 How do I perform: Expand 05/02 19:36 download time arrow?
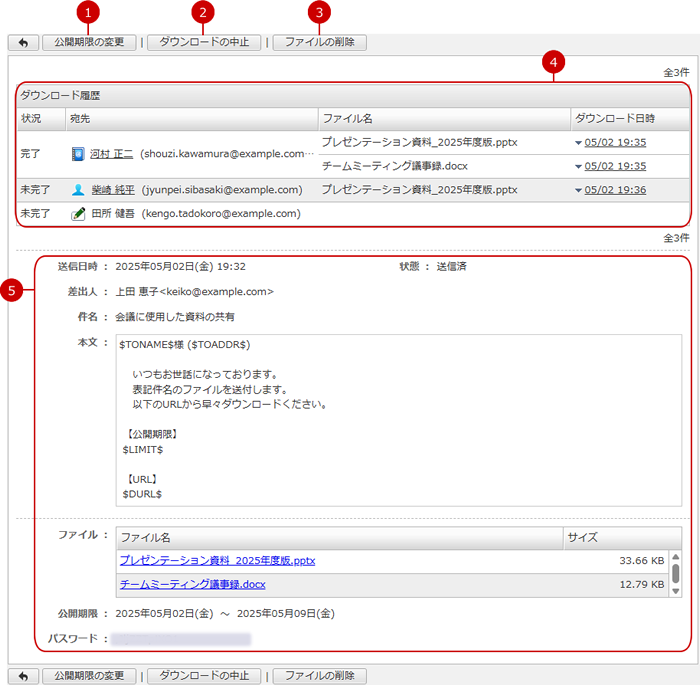(x=578, y=190)
